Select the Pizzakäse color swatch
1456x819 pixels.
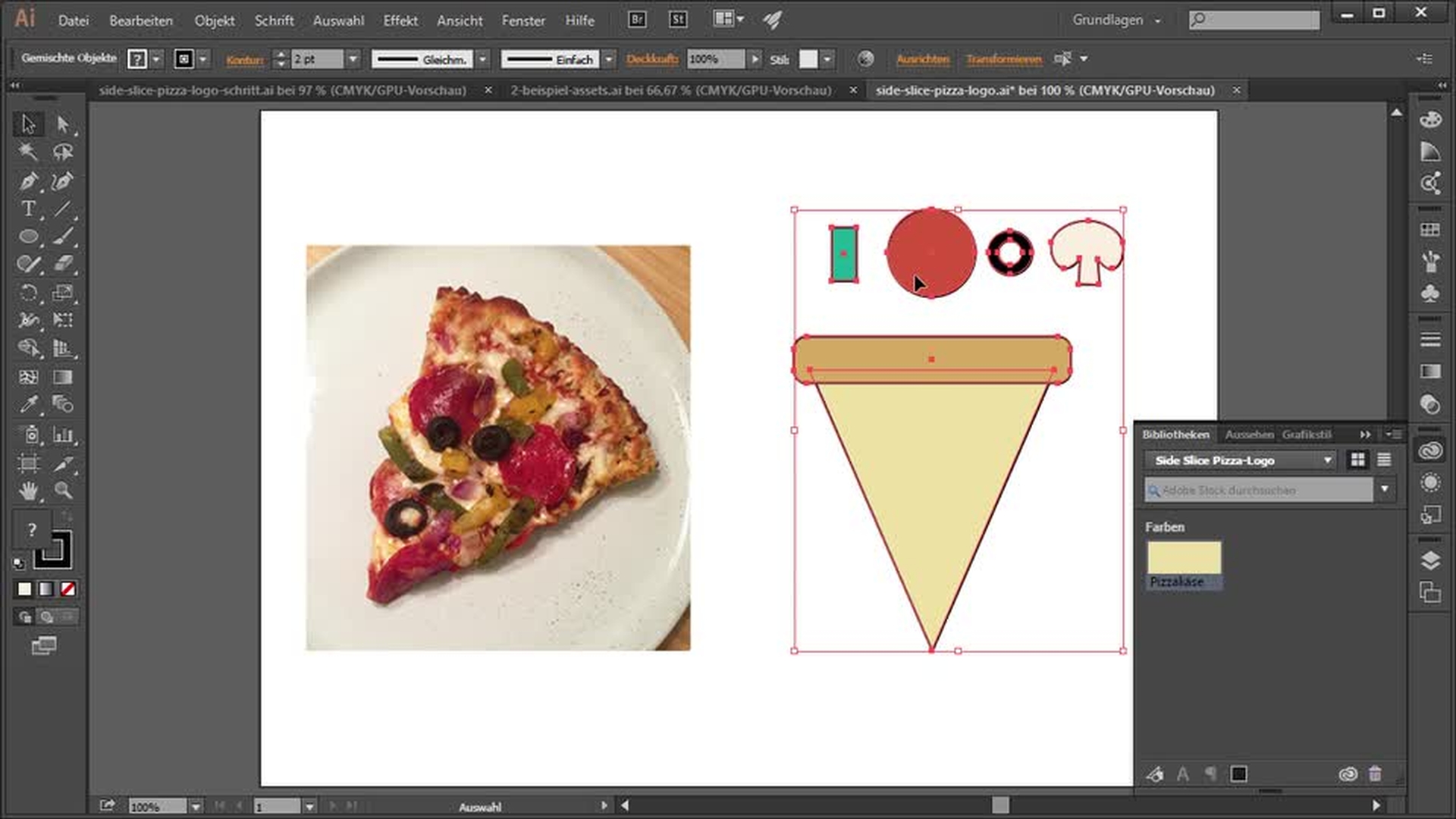[1183, 558]
